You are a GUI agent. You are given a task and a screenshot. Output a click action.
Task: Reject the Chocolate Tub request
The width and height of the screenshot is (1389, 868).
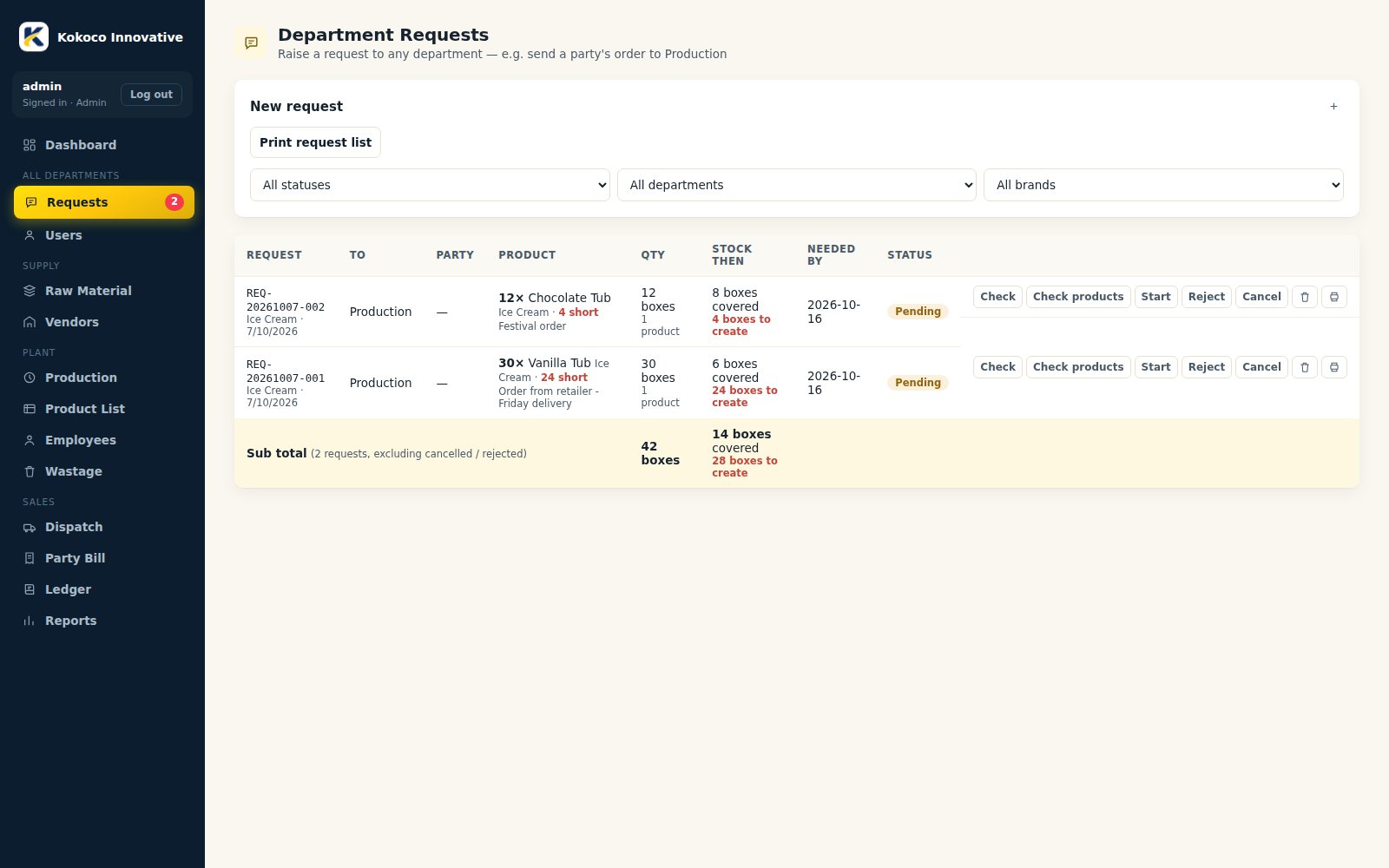pyautogui.click(x=1207, y=297)
